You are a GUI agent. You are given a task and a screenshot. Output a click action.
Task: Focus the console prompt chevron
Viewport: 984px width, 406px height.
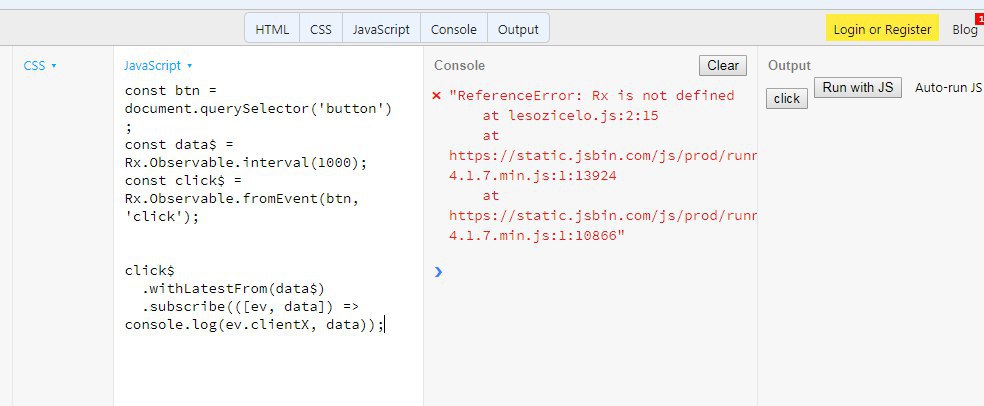click(438, 272)
